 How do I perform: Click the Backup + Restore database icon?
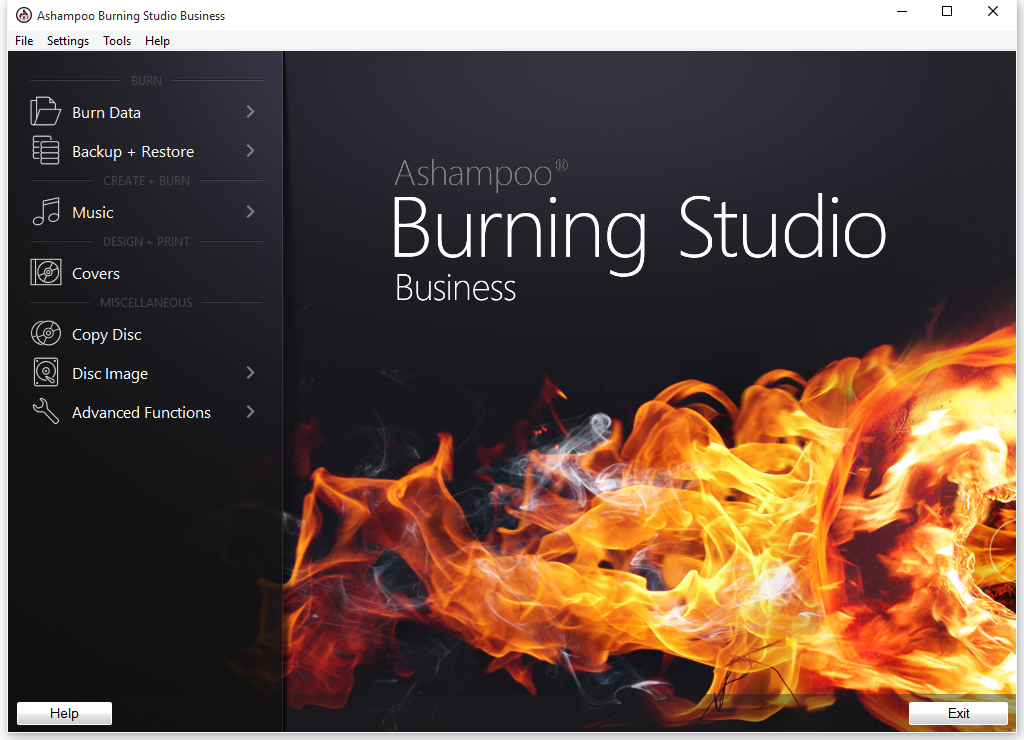point(46,150)
